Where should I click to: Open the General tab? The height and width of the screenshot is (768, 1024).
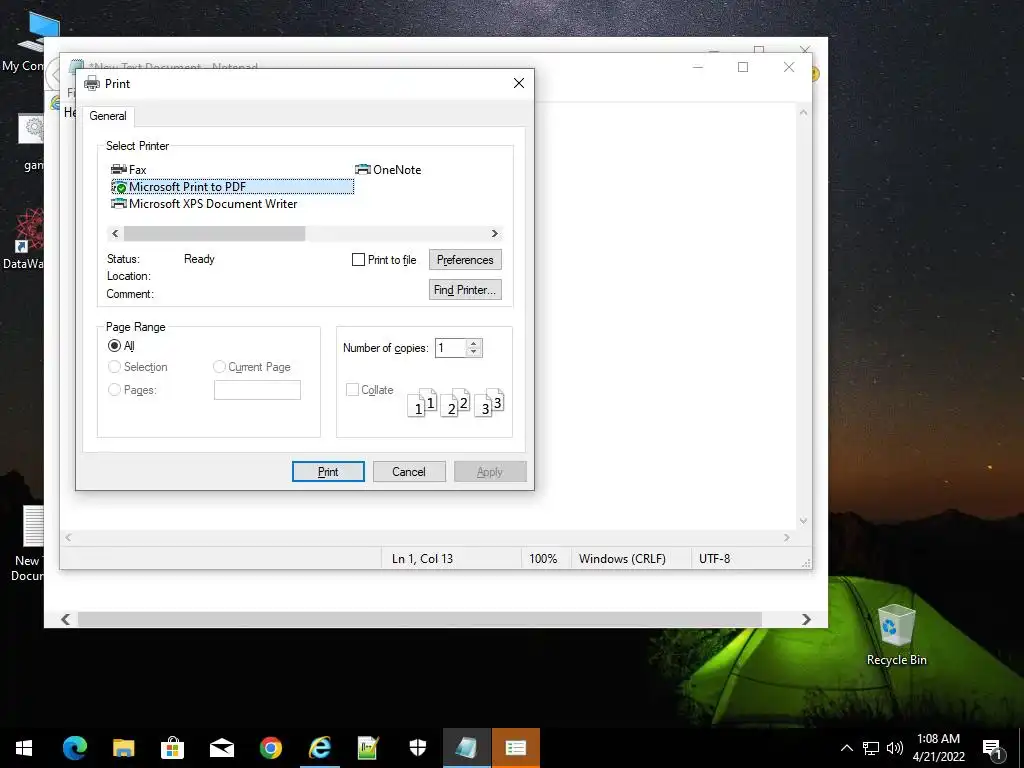tap(108, 116)
